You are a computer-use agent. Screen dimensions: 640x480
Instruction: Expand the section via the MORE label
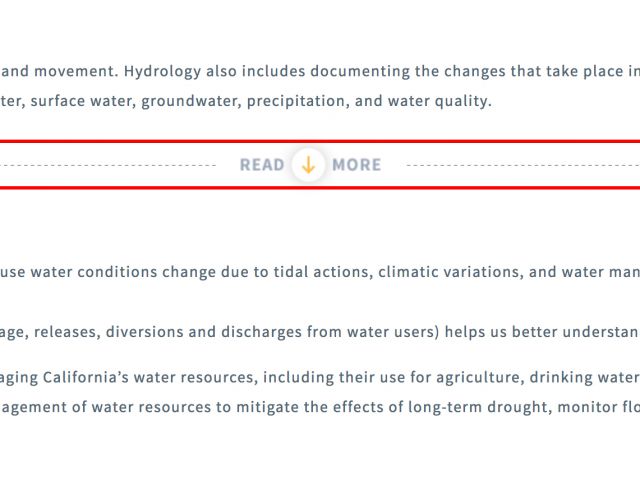(x=357, y=165)
